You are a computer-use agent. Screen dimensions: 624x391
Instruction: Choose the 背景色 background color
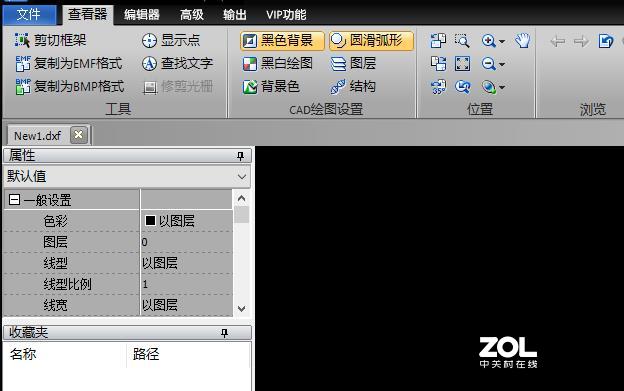pyautogui.click(x=271, y=86)
